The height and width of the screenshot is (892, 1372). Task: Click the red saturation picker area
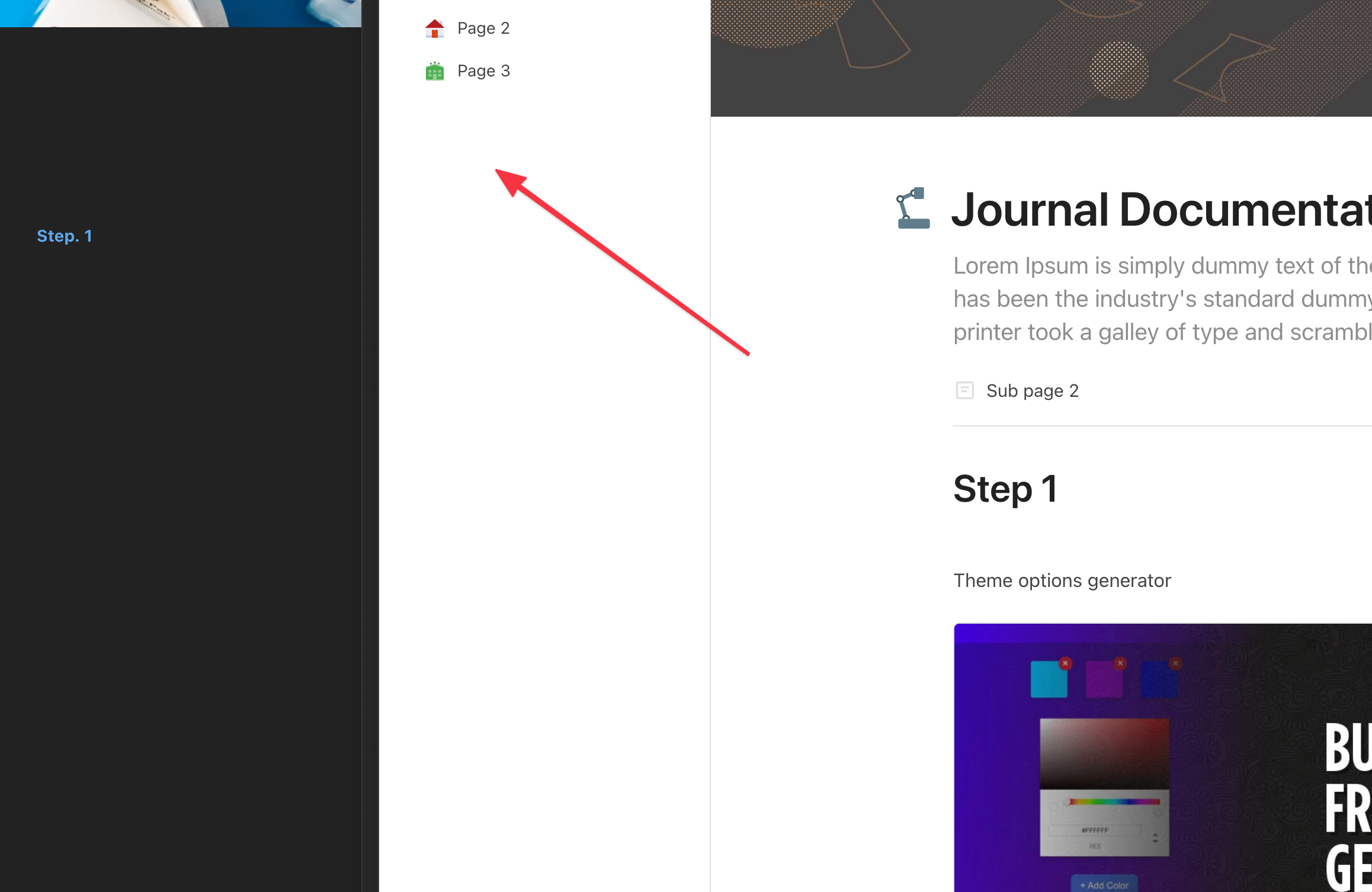1104,752
